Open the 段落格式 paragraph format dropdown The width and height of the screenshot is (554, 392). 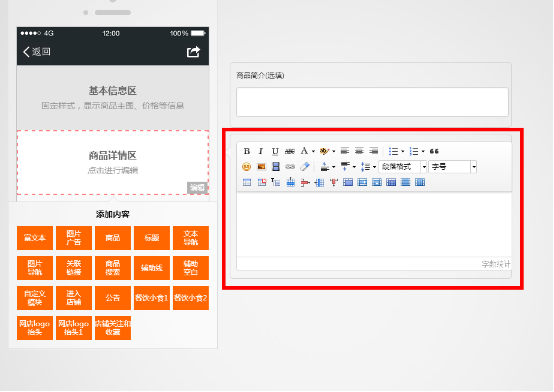click(424, 166)
